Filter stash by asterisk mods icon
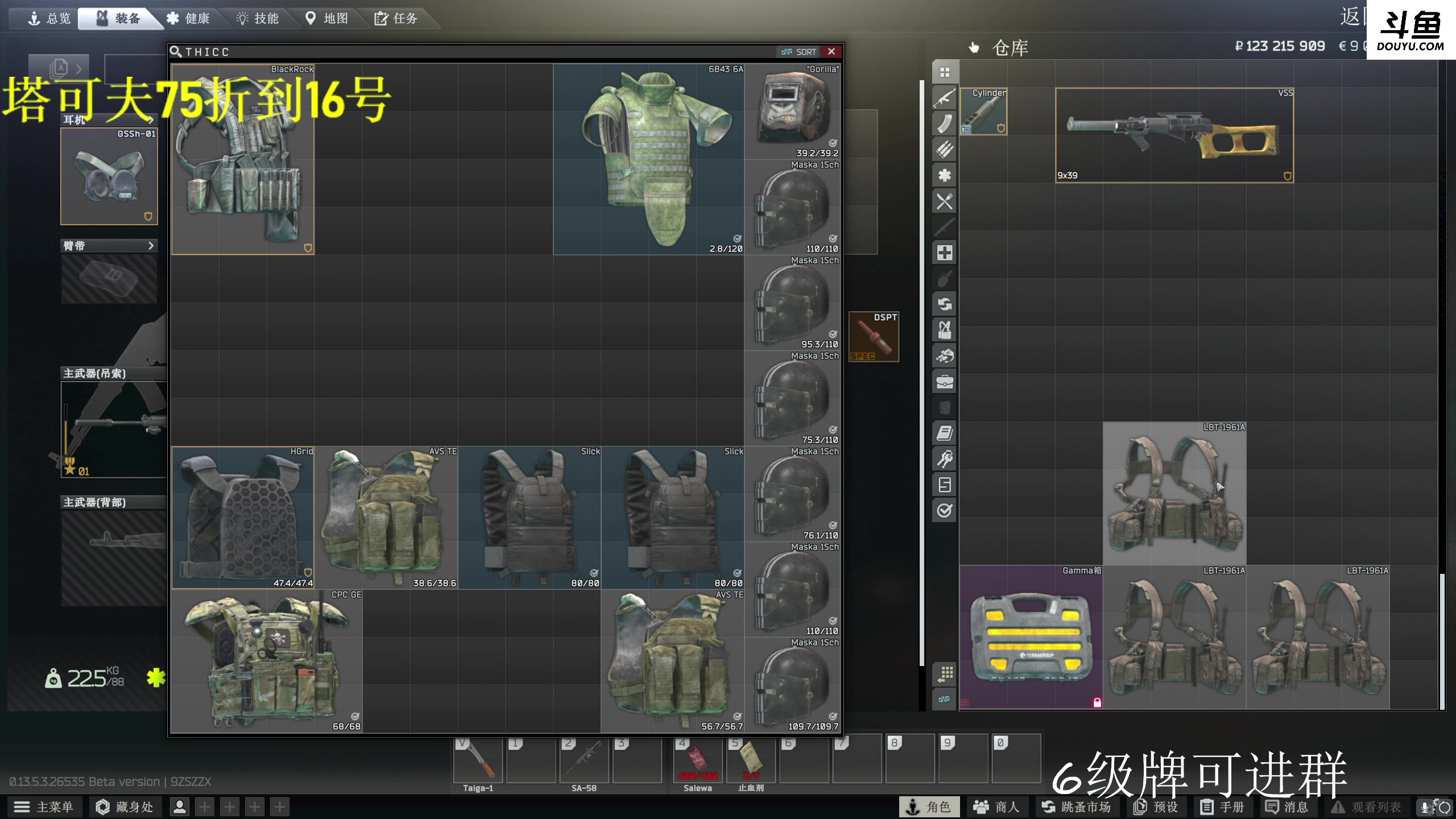Screen dimensions: 1456x819 pos(945,175)
